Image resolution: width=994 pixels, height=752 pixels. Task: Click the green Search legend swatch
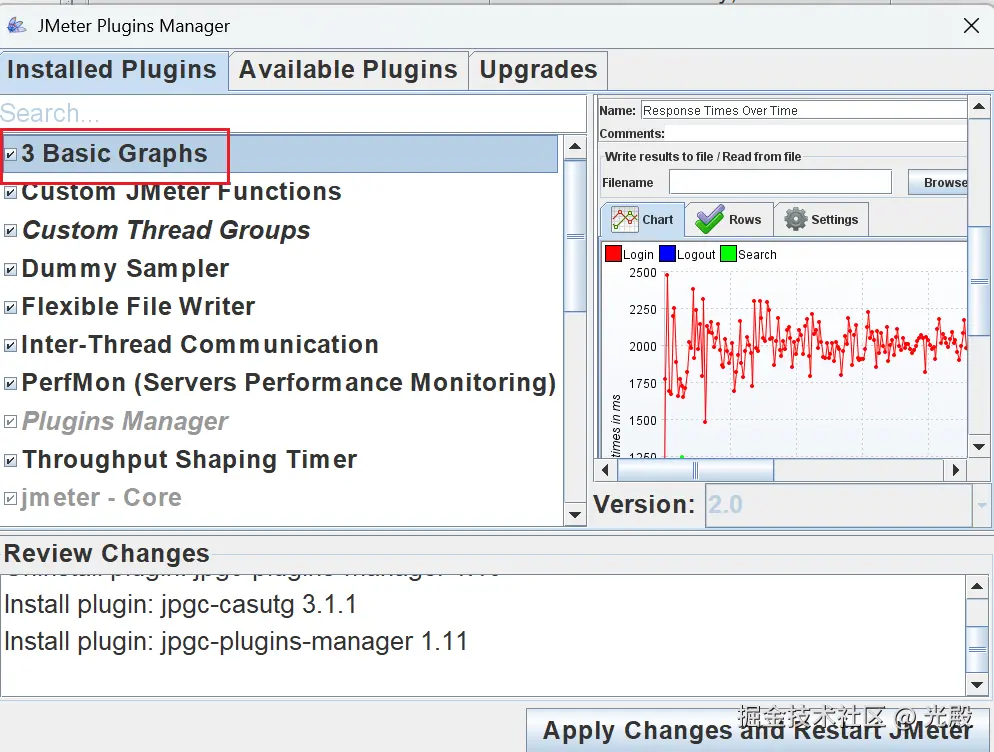point(728,254)
